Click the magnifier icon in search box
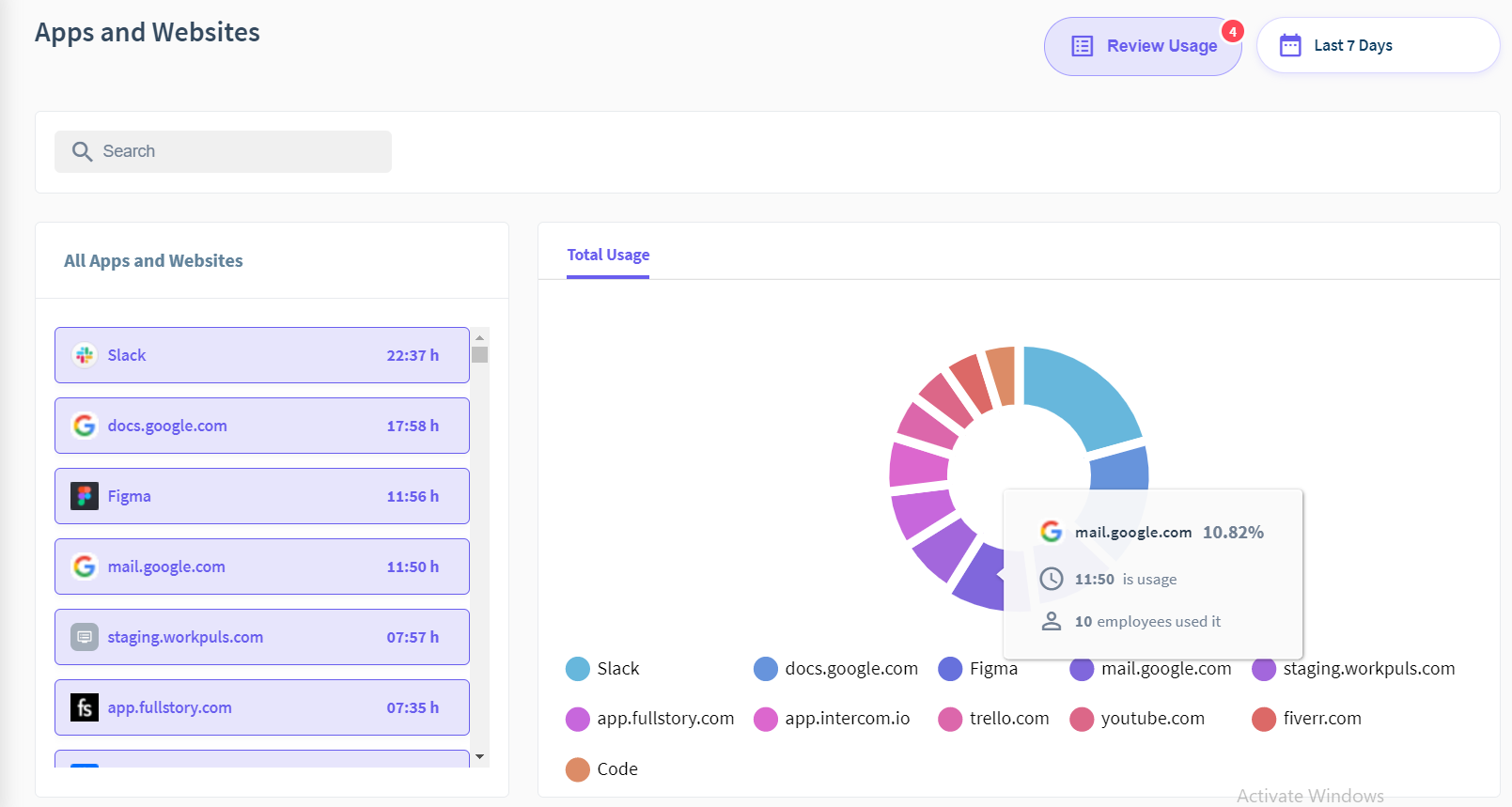 [83, 151]
